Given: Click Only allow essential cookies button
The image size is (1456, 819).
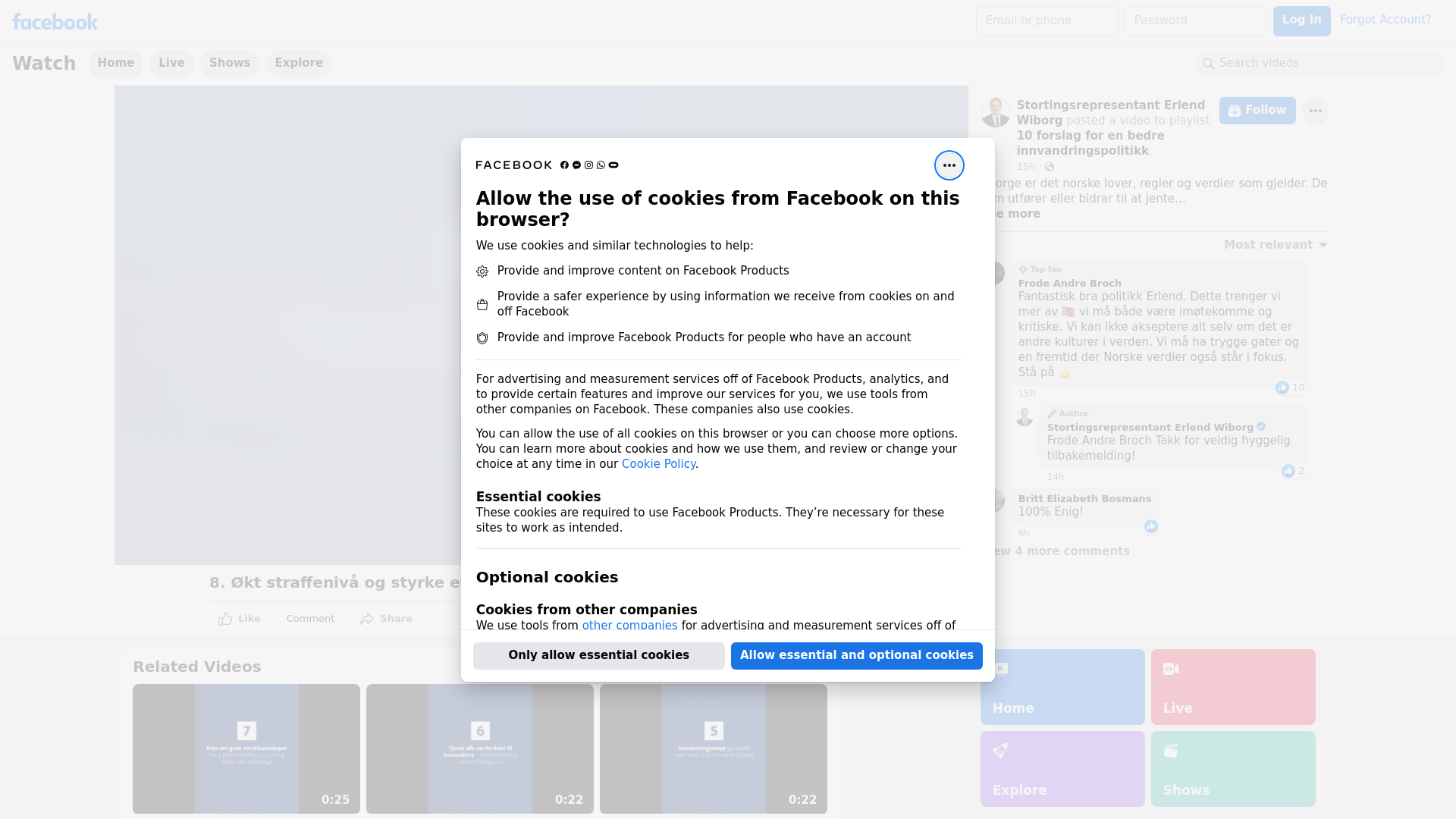Looking at the screenshot, I should point(599,656).
